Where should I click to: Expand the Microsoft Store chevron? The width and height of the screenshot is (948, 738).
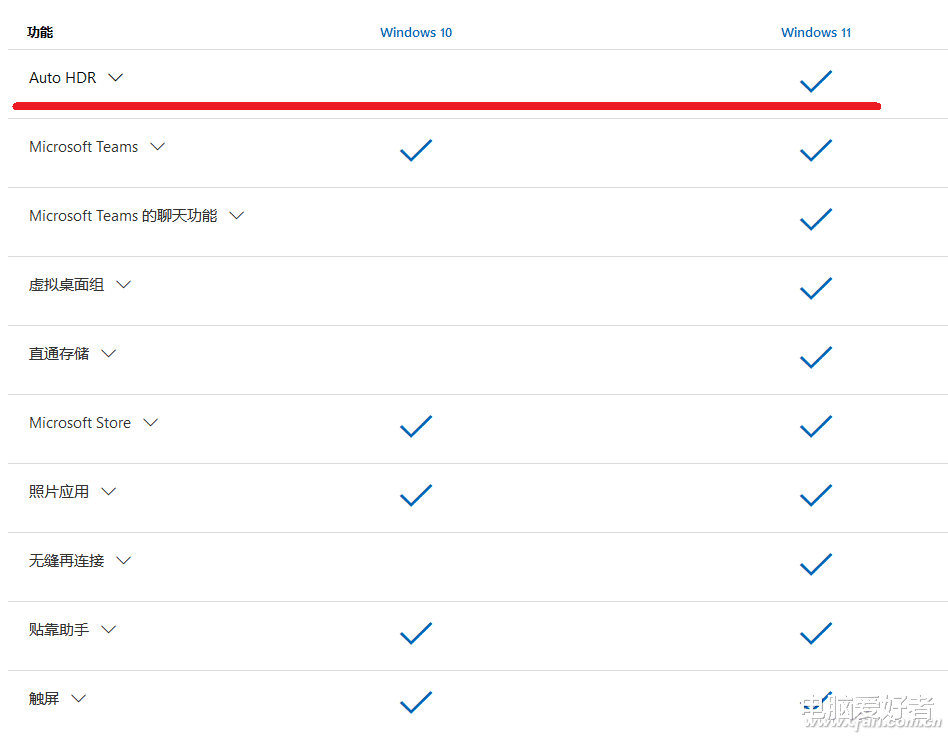150,423
